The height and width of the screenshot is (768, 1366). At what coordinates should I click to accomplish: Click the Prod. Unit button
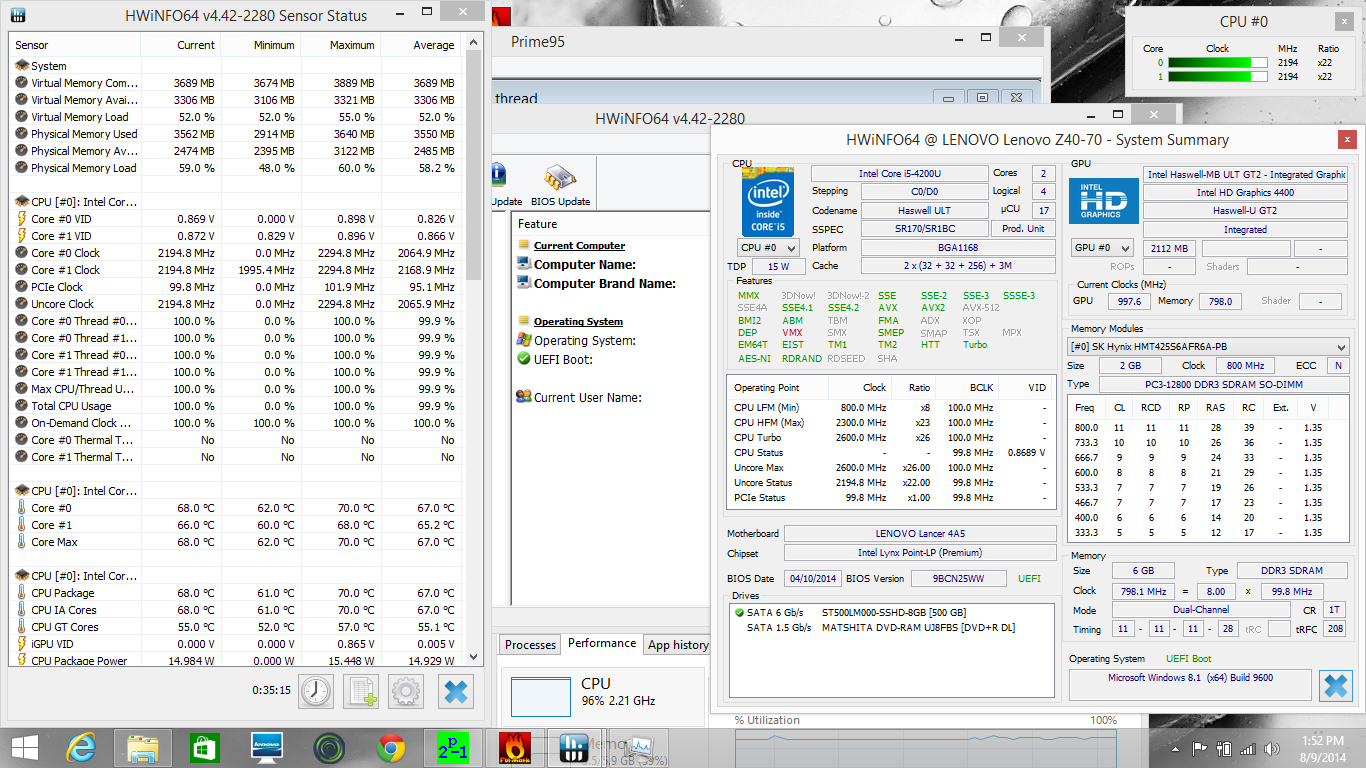pos(1023,229)
